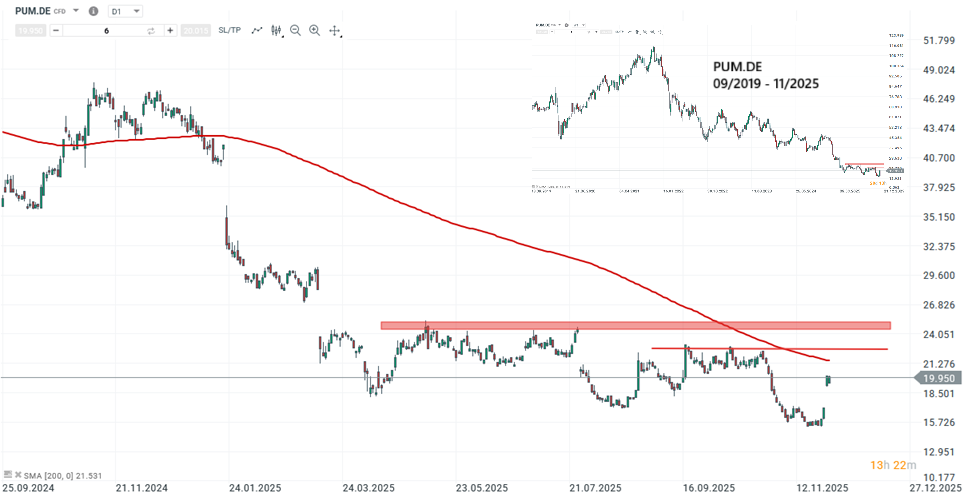This screenshot has width=972, height=497.
Task: Click the drawing/line tool icon
Action: pyautogui.click(x=259, y=31)
